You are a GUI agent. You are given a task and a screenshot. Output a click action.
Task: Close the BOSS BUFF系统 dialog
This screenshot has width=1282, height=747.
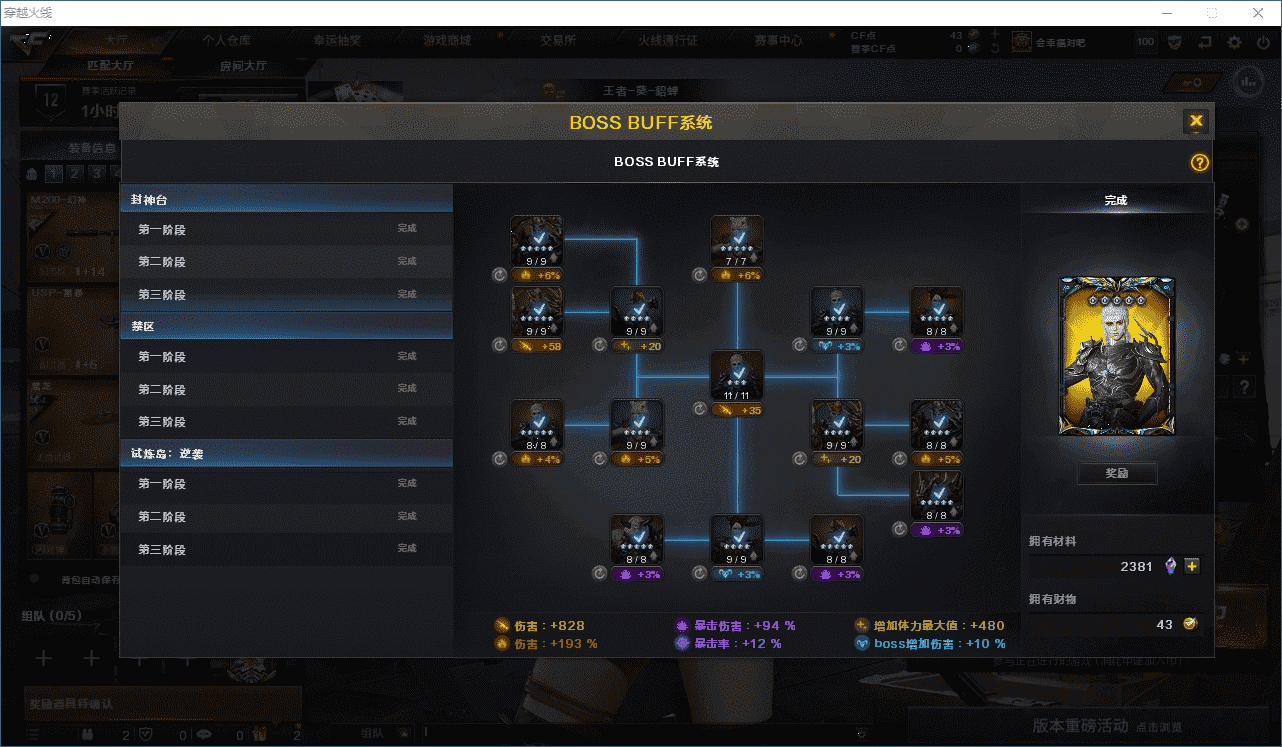coord(1196,121)
